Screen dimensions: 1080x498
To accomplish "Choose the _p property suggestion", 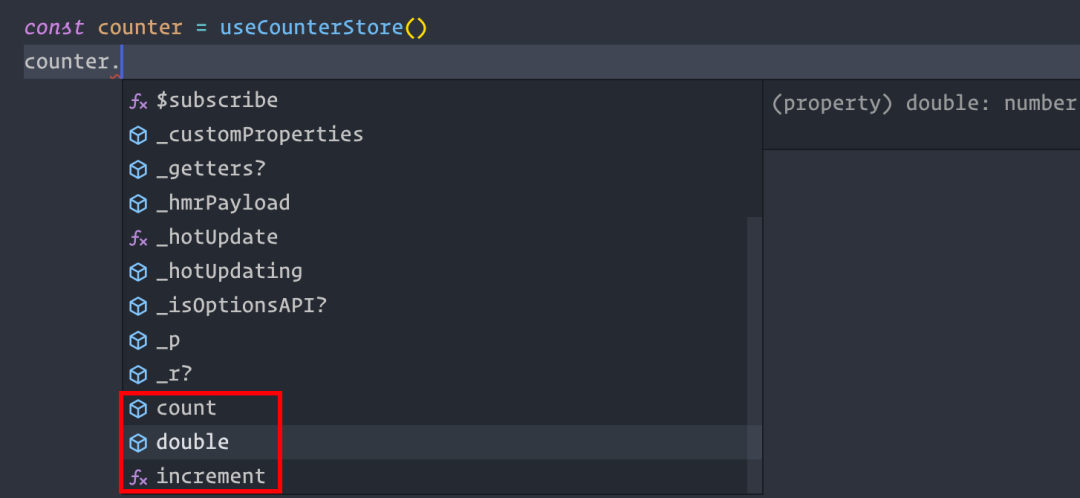I will point(168,340).
